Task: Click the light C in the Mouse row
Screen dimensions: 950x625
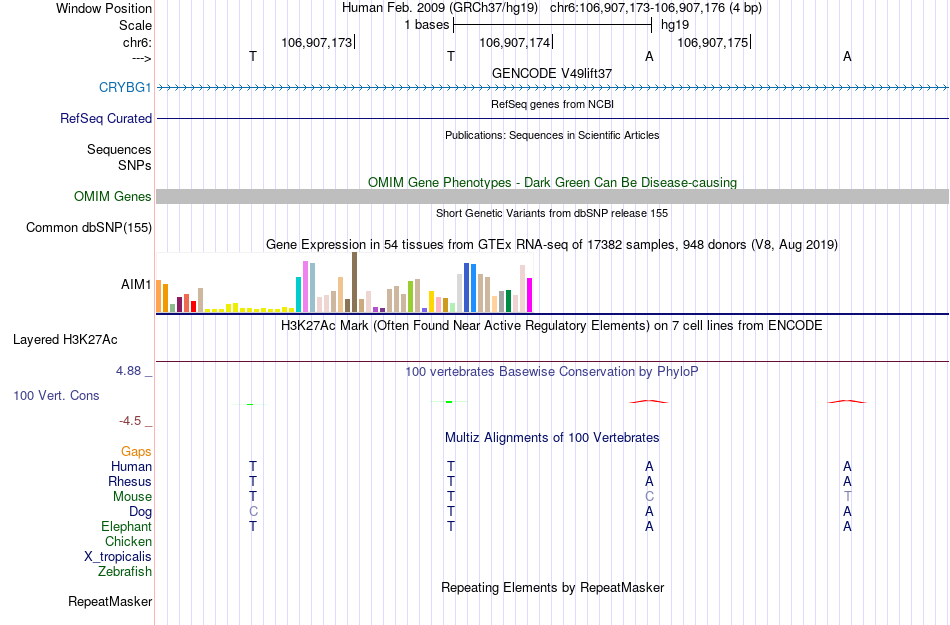Action: (649, 497)
